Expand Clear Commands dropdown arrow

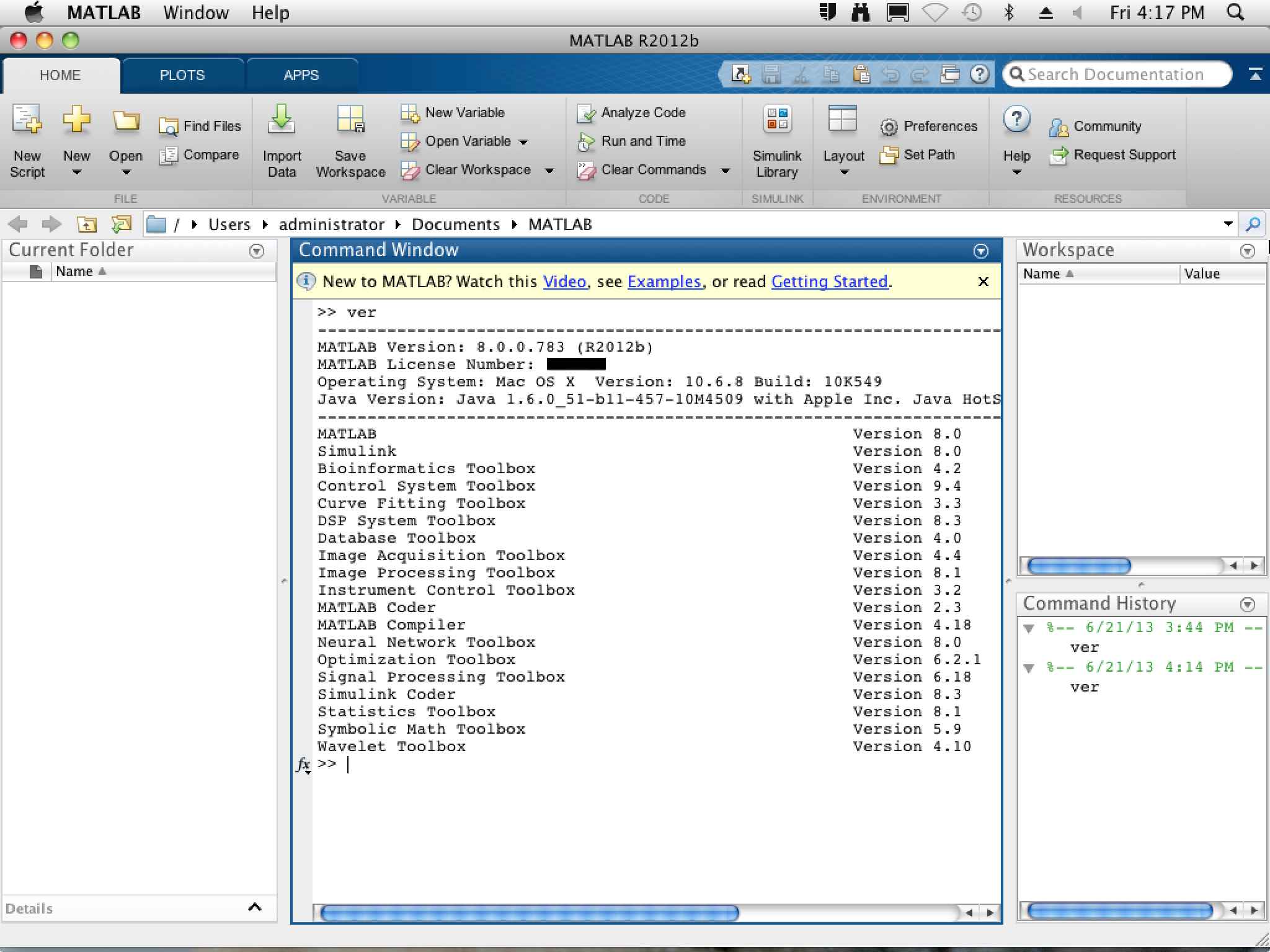click(x=725, y=171)
